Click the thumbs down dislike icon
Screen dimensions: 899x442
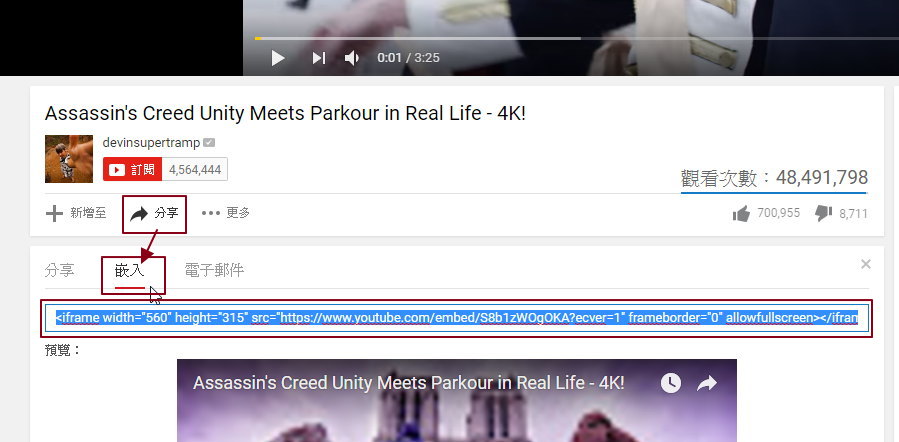point(824,213)
